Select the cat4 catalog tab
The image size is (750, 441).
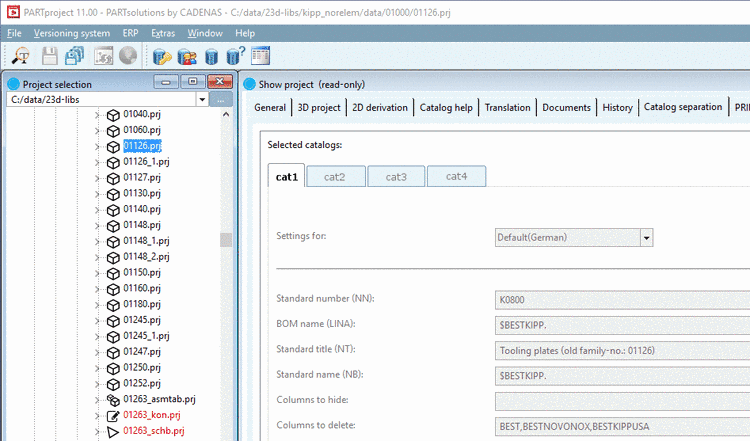tap(456, 176)
